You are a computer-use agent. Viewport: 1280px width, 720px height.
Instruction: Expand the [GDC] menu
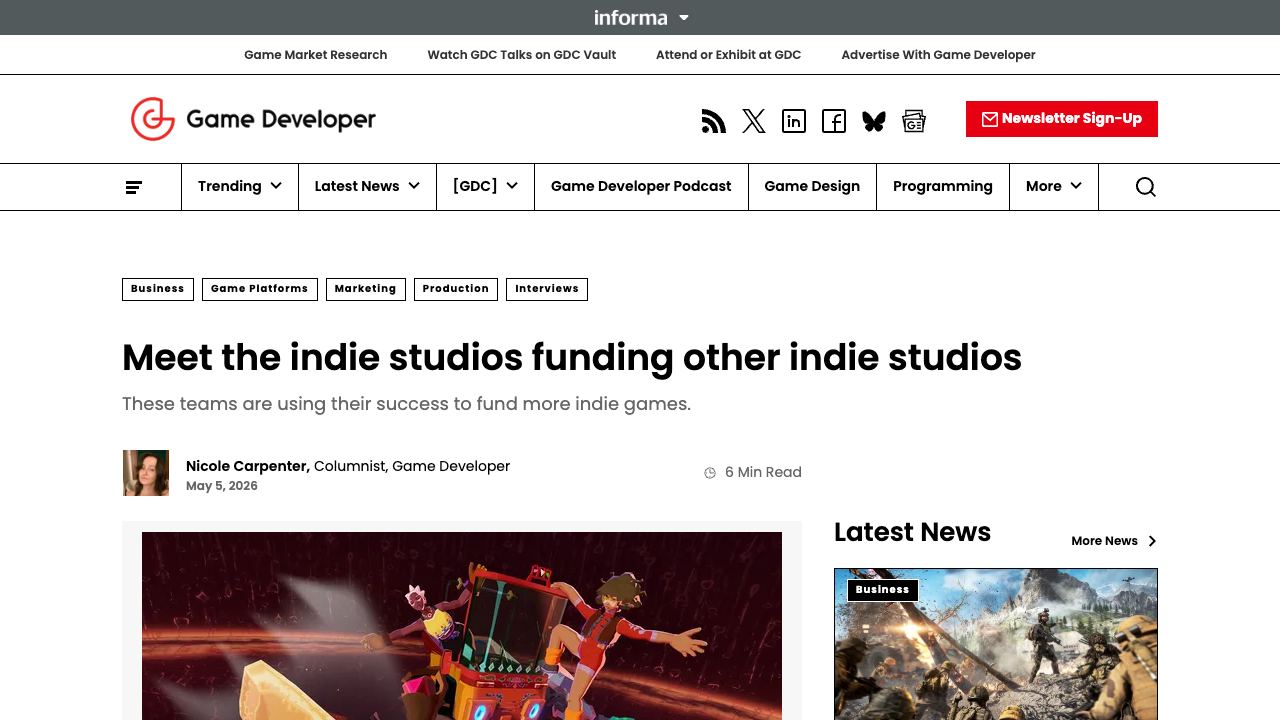[x=485, y=187]
